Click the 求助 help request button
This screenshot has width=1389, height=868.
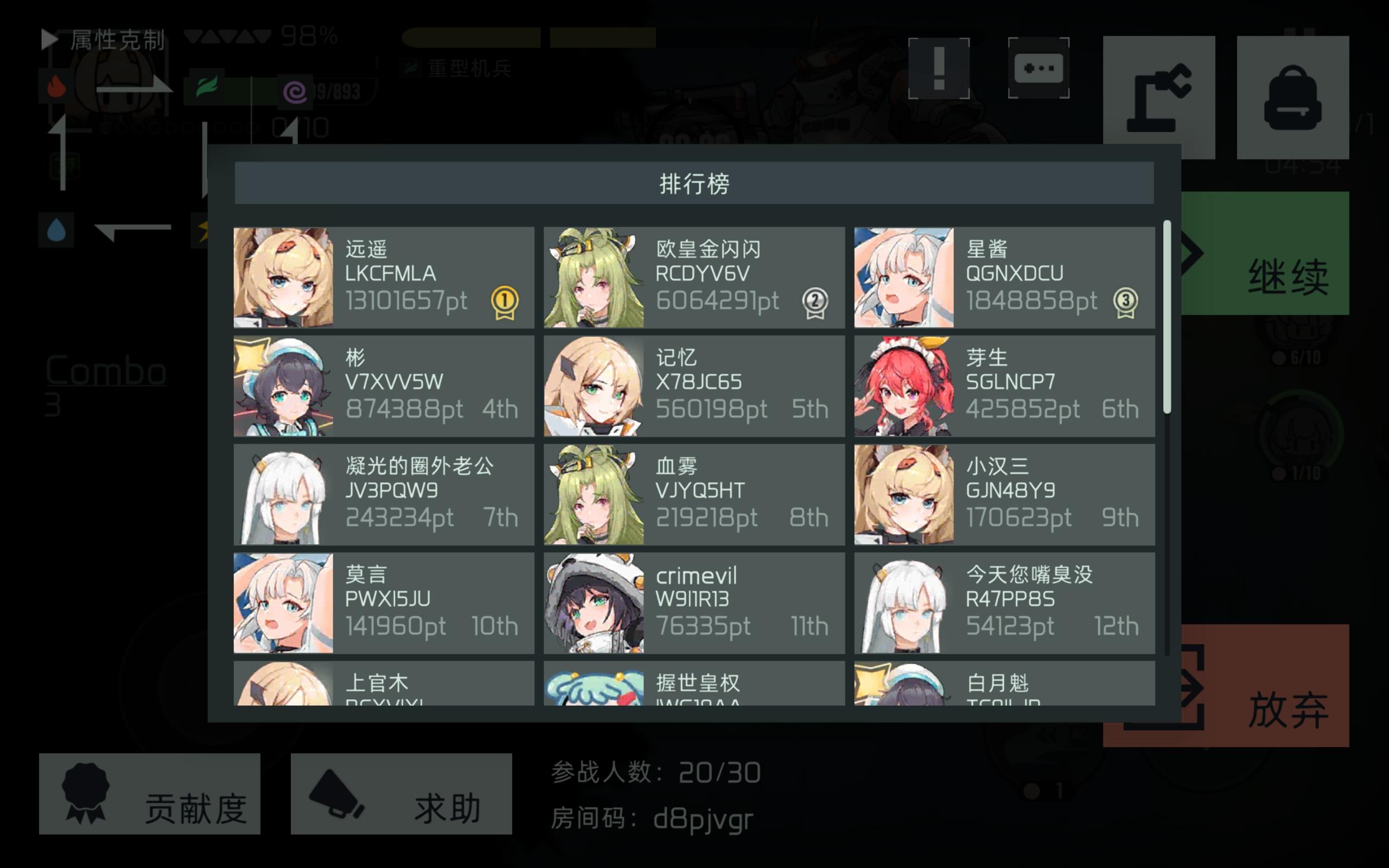[x=401, y=793]
